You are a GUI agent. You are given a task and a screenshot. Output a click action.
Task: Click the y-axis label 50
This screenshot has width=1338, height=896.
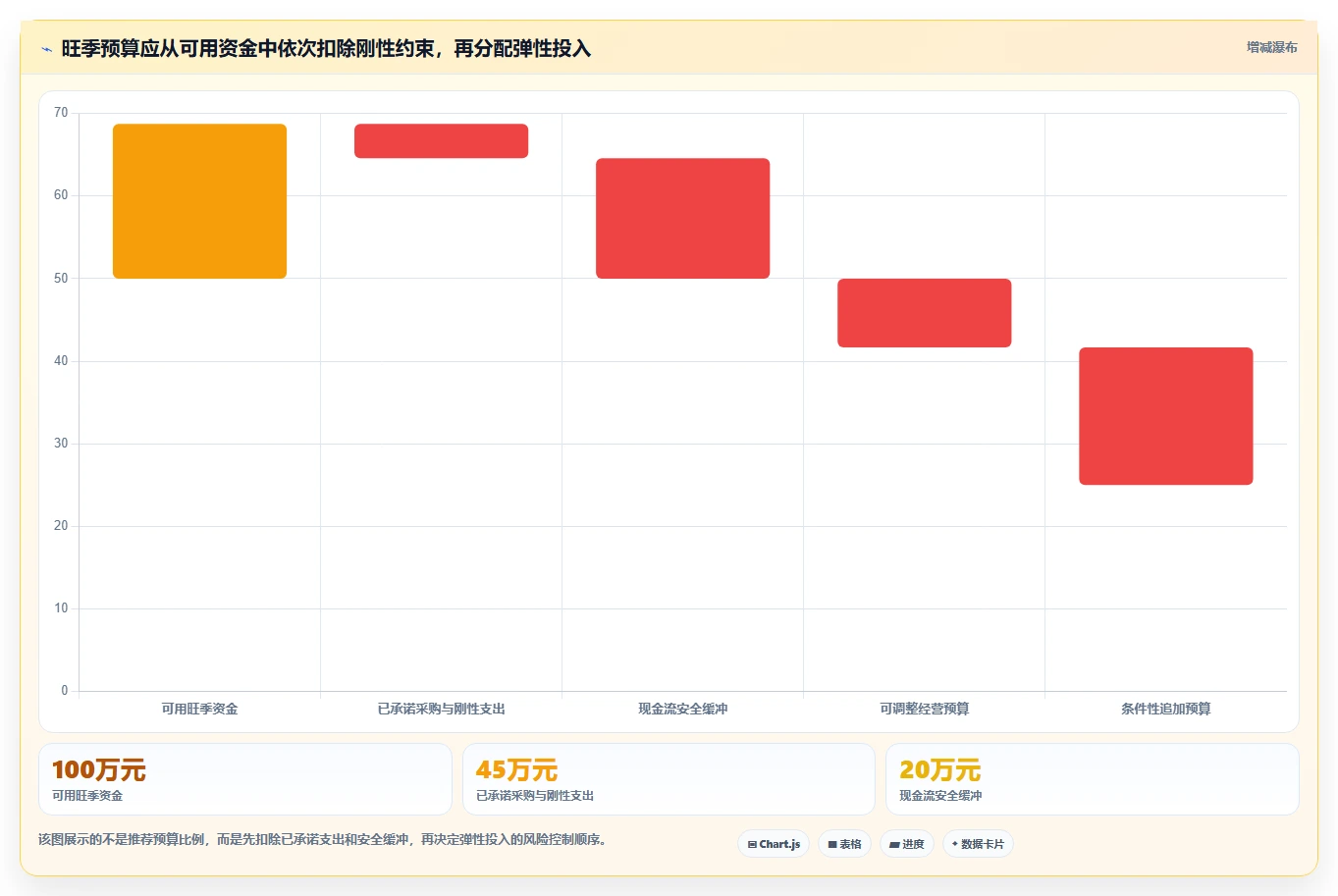tap(61, 279)
